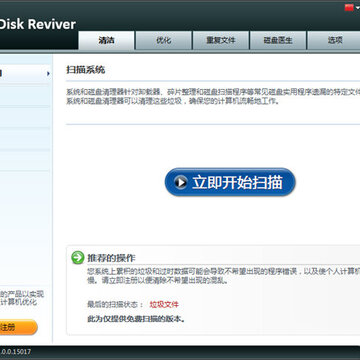Click the green arrow icon beside 推荐的操作

click(x=78, y=257)
